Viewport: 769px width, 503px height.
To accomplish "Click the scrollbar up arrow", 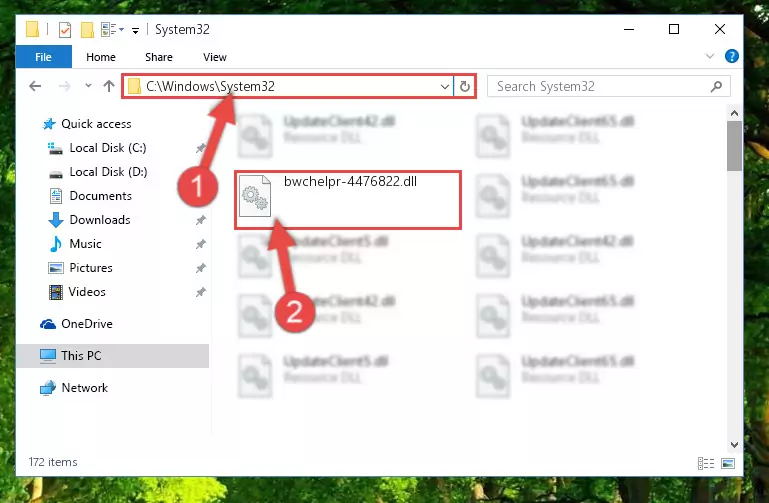I will tap(734, 113).
